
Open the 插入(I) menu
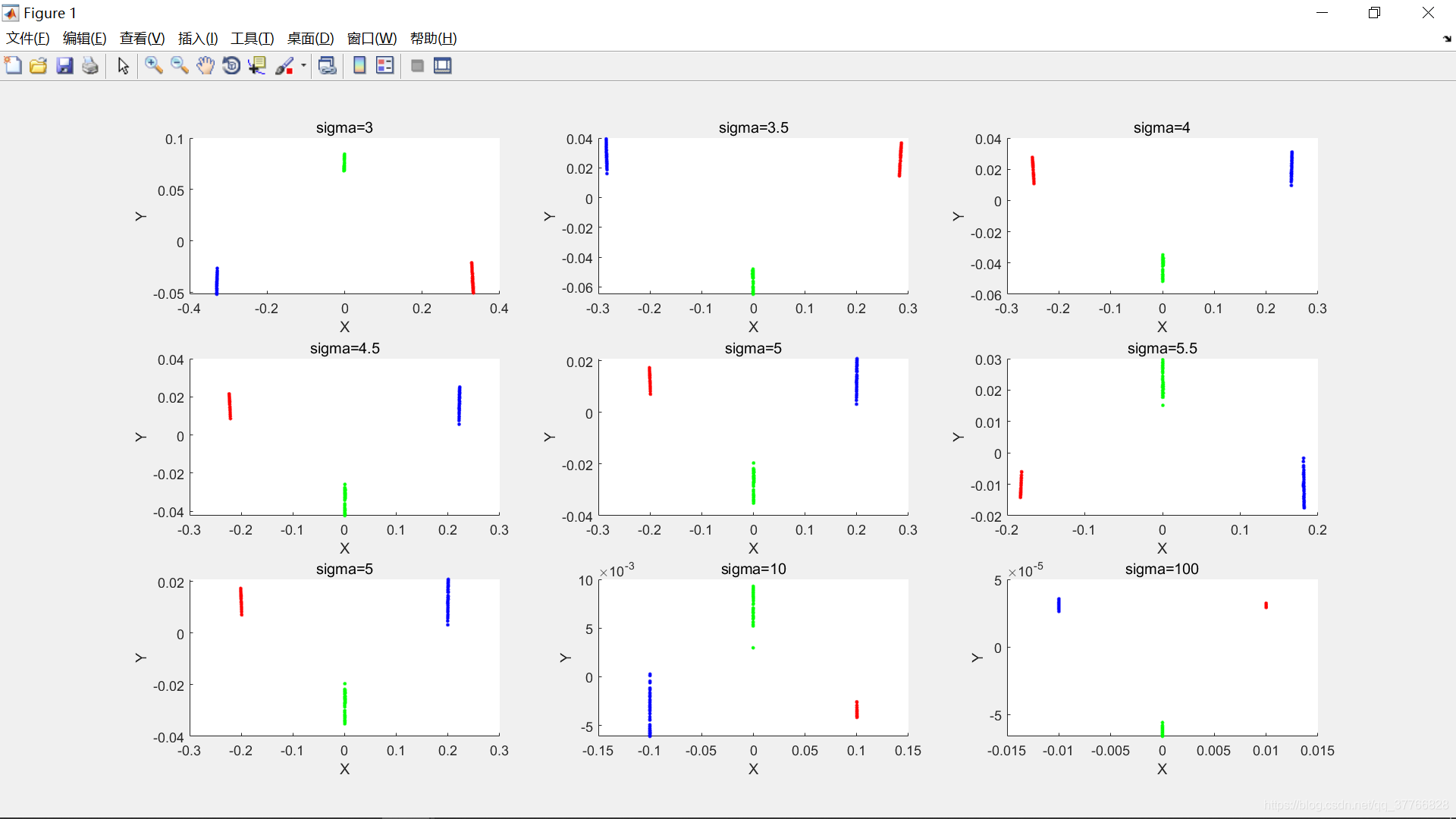(198, 39)
